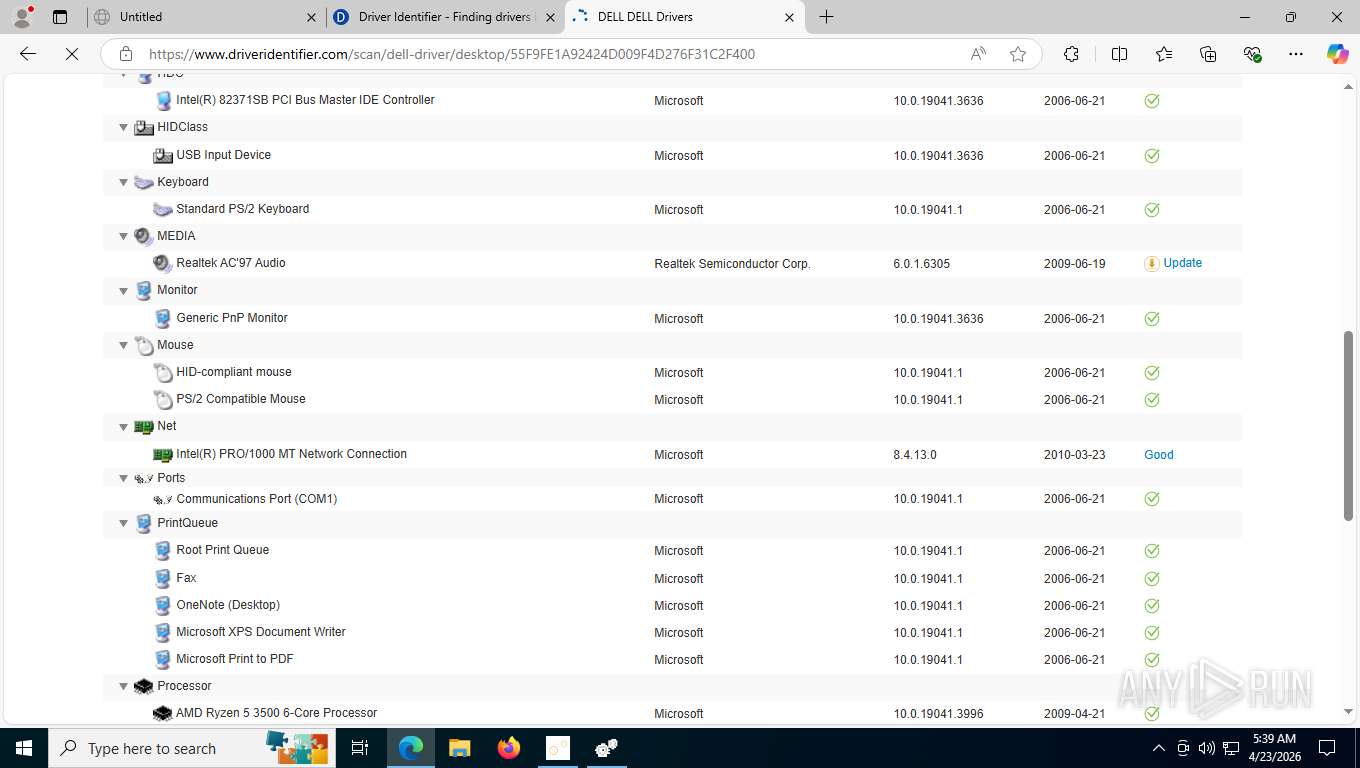The height and width of the screenshot is (768, 1360).
Task: Click the USB Input Device icon
Action: click(162, 155)
